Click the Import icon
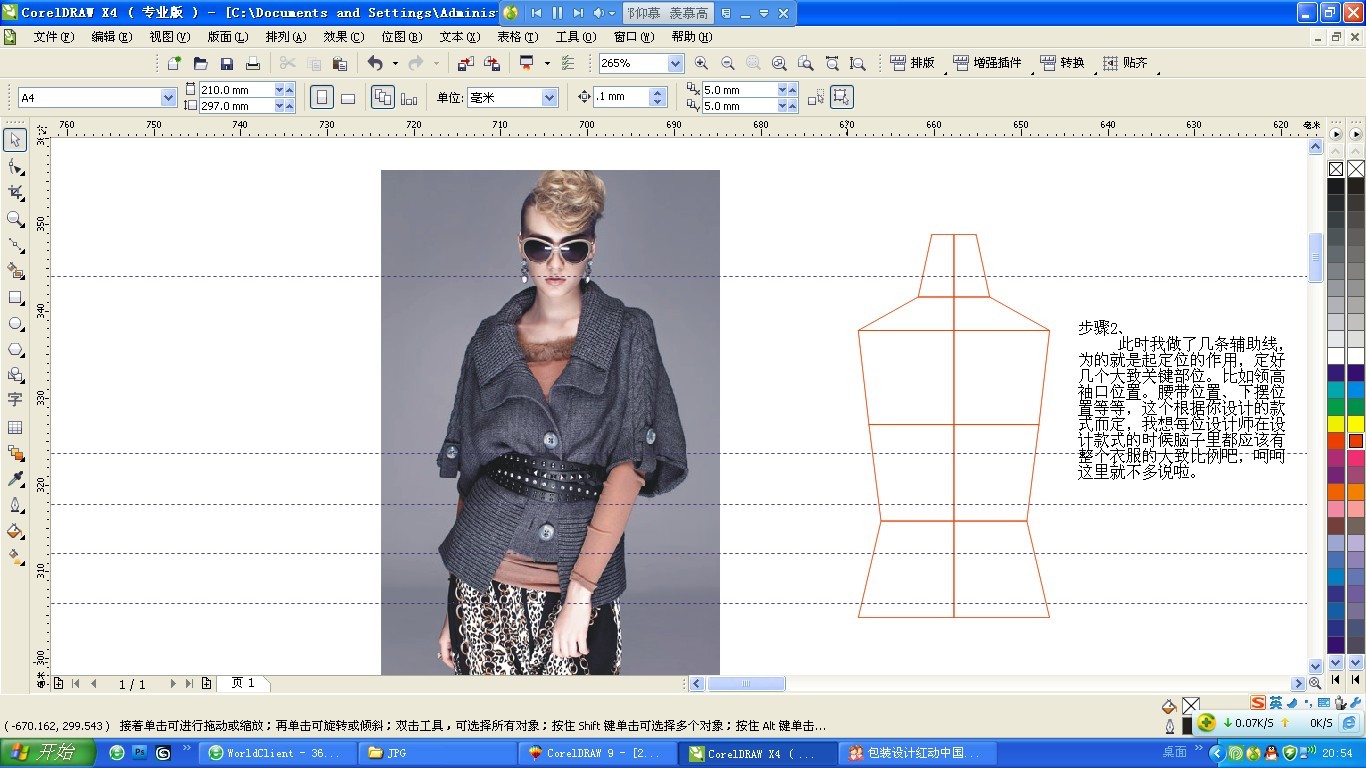This screenshot has width=1366, height=768. pyautogui.click(x=466, y=63)
